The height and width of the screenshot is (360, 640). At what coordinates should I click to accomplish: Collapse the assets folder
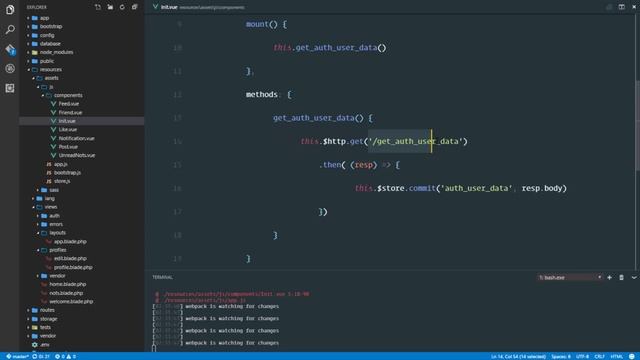(x=51, y=78)
